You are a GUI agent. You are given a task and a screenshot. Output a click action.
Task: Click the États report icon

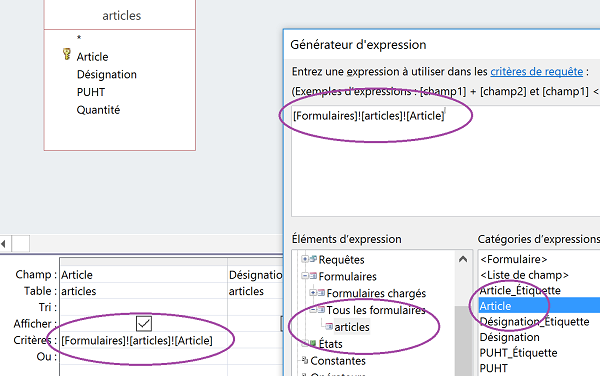pyautogui.click(x=313, y=343)
